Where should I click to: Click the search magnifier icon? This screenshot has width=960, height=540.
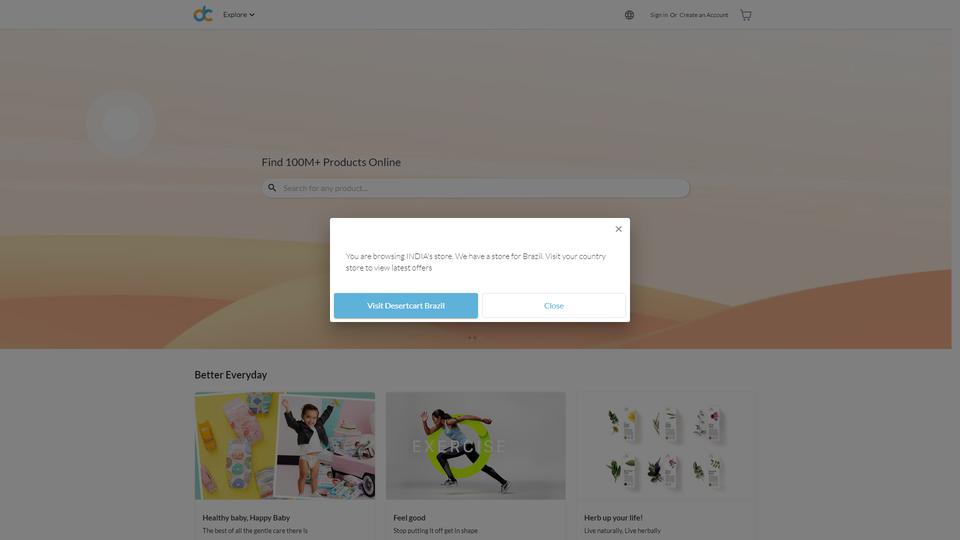coord(272,188)
